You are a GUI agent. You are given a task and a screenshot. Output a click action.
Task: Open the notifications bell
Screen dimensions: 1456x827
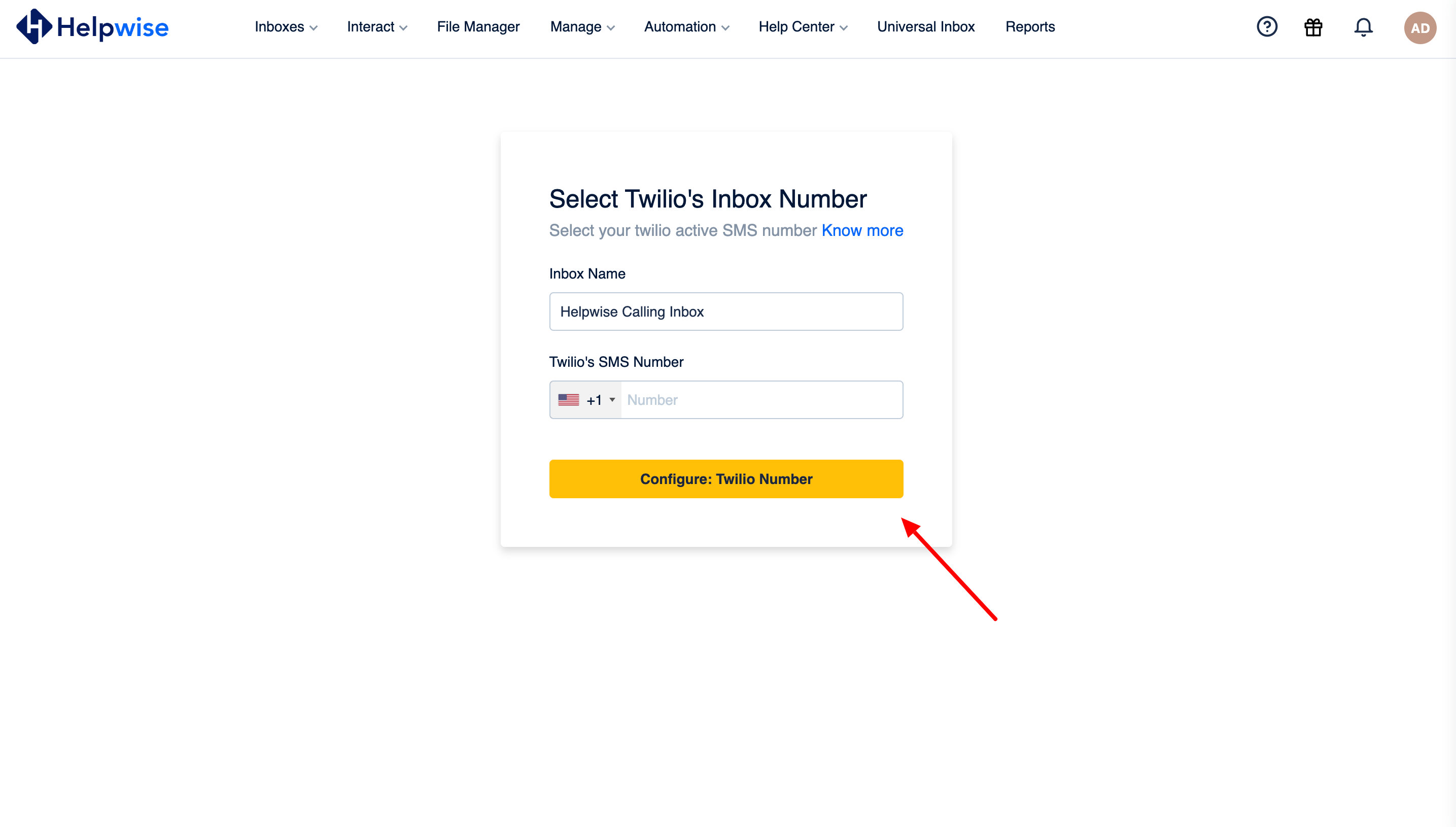coord(1364,27)
